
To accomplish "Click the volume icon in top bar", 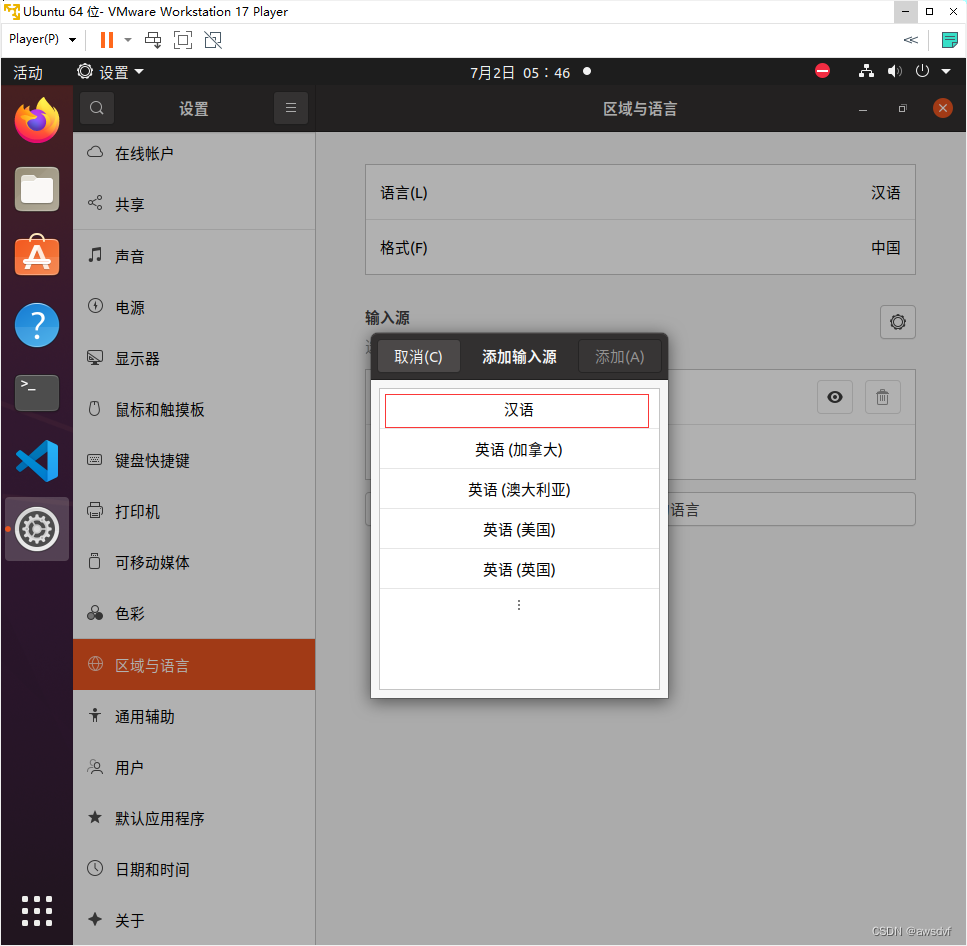I will pos(894,72).
